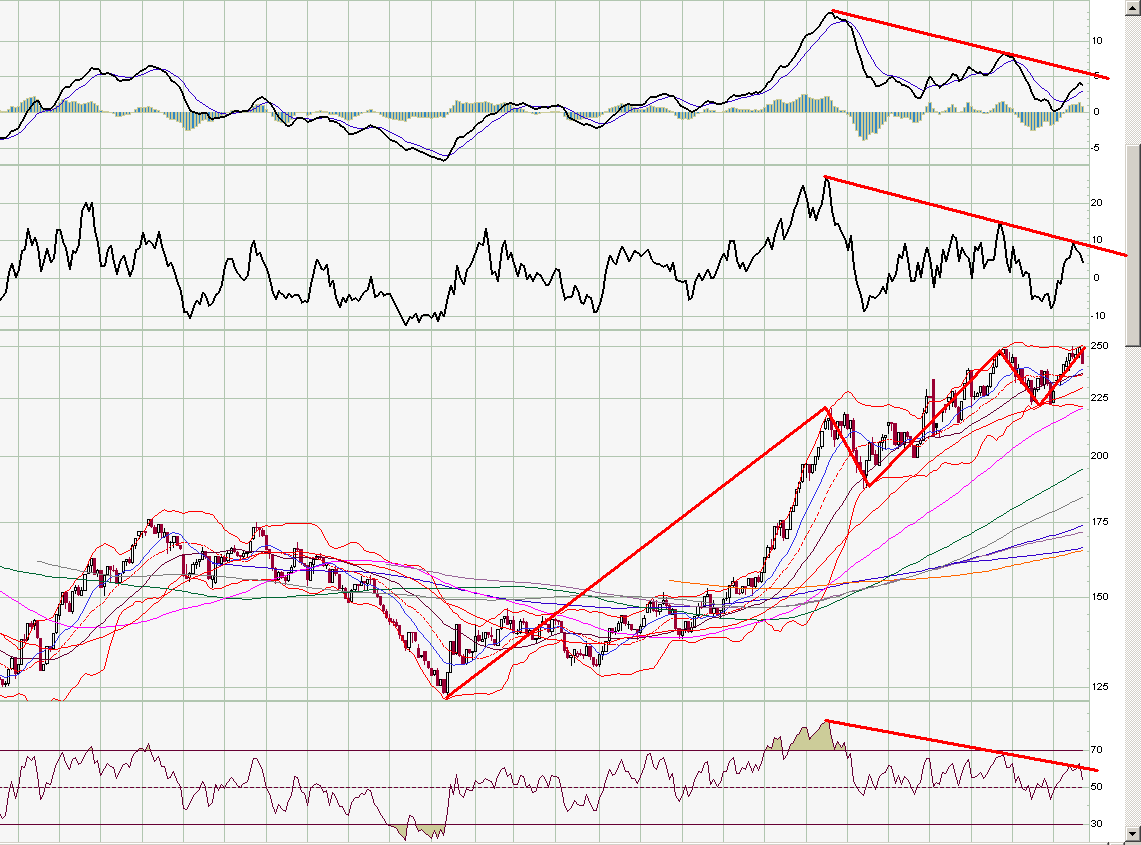
Task: Click the -10 label on momentum panel axis
Action: click(1097, 316)
